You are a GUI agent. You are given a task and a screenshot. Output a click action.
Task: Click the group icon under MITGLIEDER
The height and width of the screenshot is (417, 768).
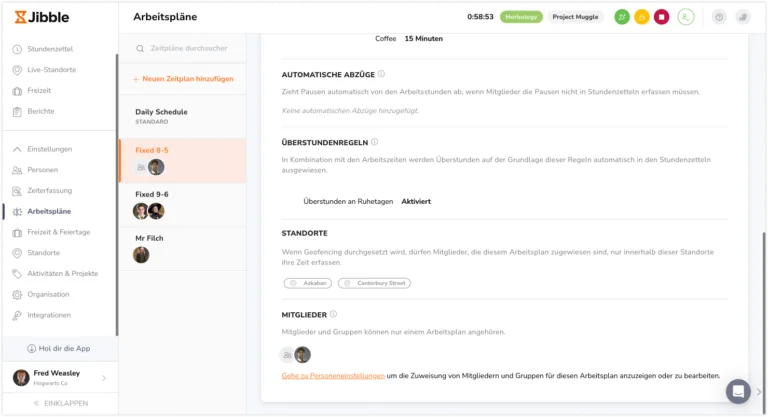(x=287, y=355)
